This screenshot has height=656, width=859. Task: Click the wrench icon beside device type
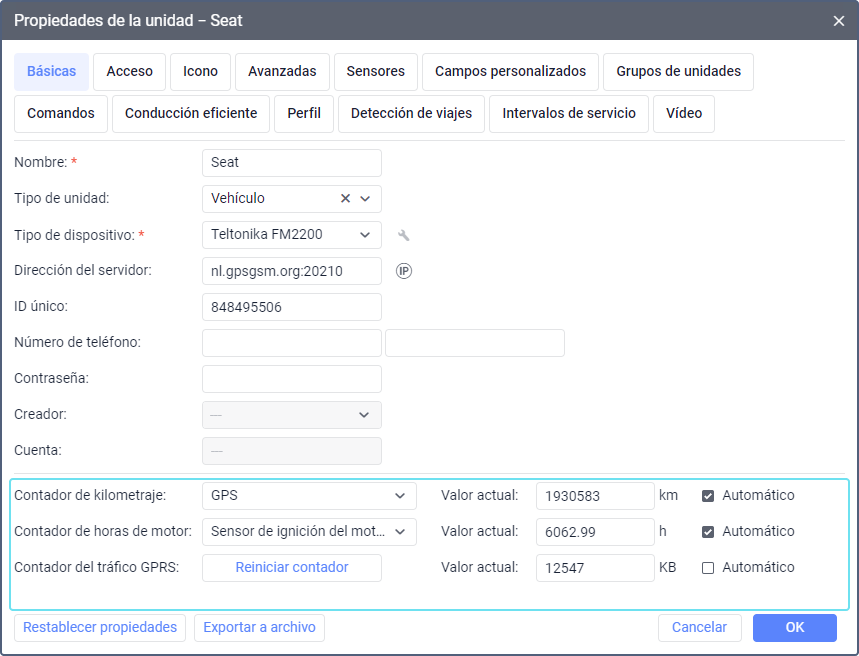pyautogui.click(x=404, y=235)
